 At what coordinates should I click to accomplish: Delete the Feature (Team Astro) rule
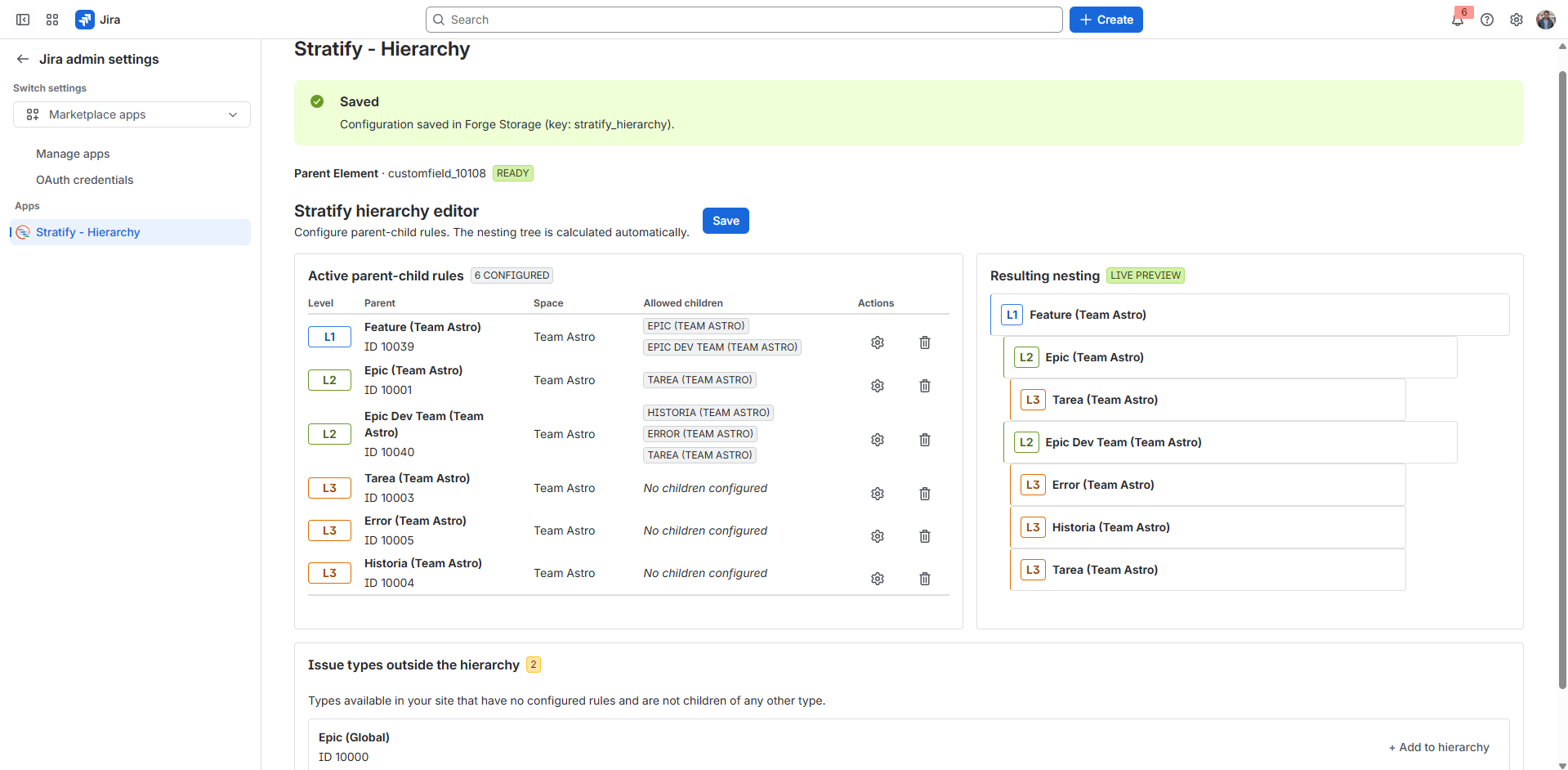tap(925, 342)
